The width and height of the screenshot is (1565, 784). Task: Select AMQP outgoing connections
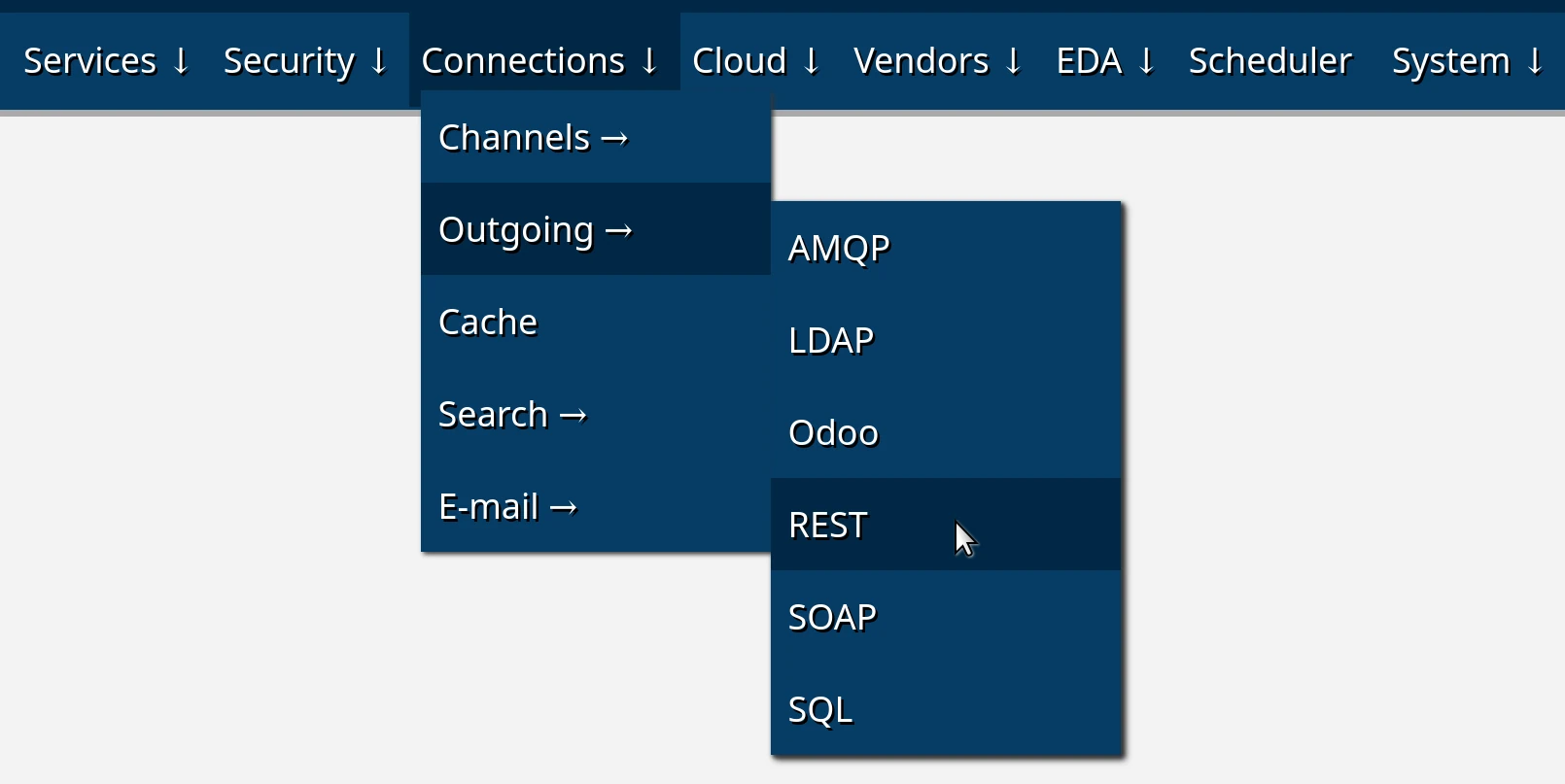click(839, 249)
